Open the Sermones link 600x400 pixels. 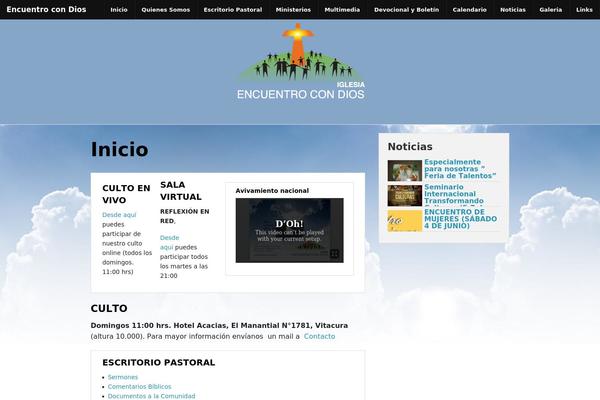pyautogui.click(x=122, y=377)
